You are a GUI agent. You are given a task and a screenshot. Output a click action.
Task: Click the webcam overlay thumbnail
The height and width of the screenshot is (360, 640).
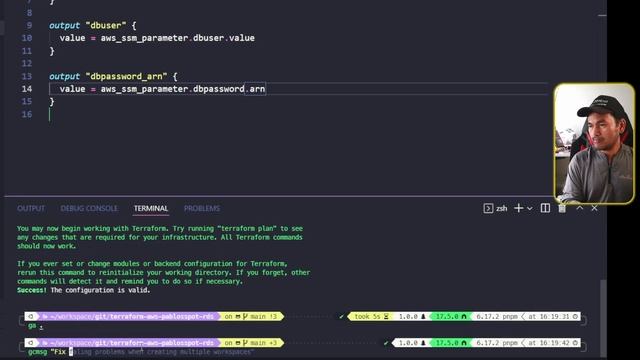click(x=594, y=143)
